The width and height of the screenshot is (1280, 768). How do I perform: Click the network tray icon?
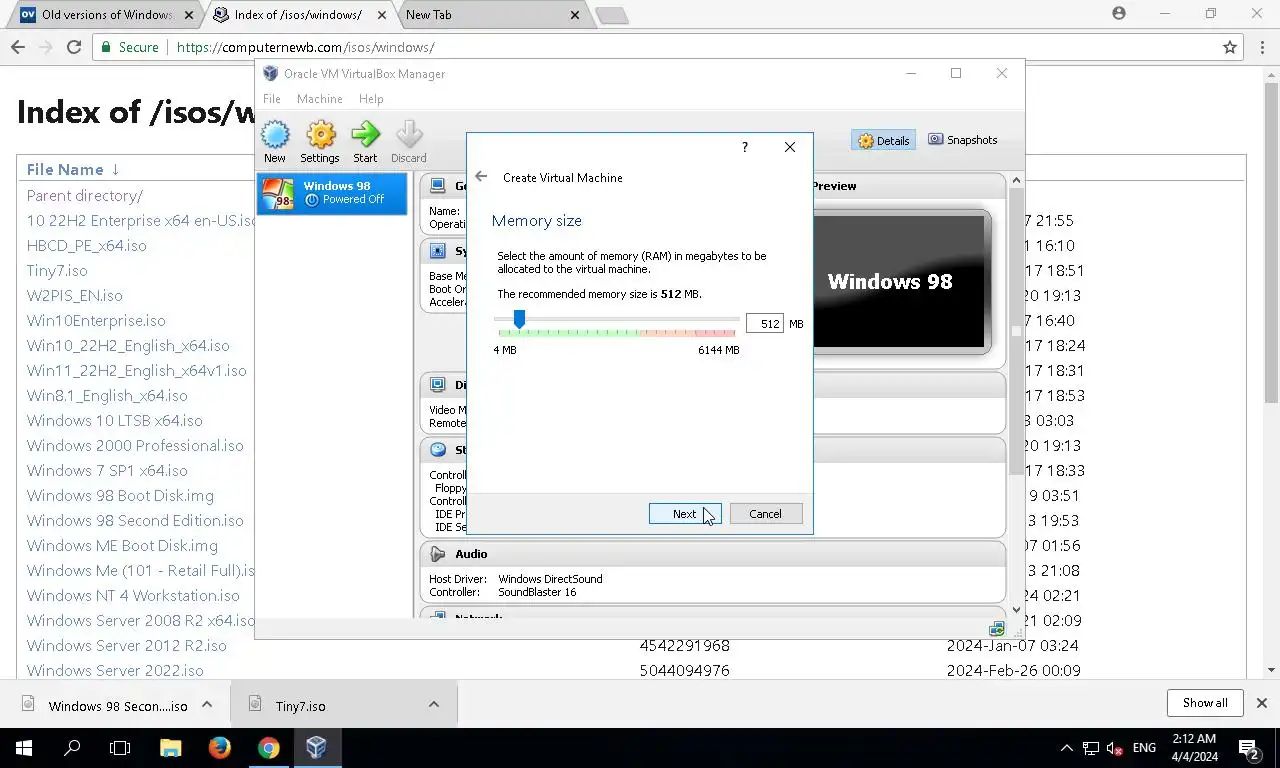1091,748
